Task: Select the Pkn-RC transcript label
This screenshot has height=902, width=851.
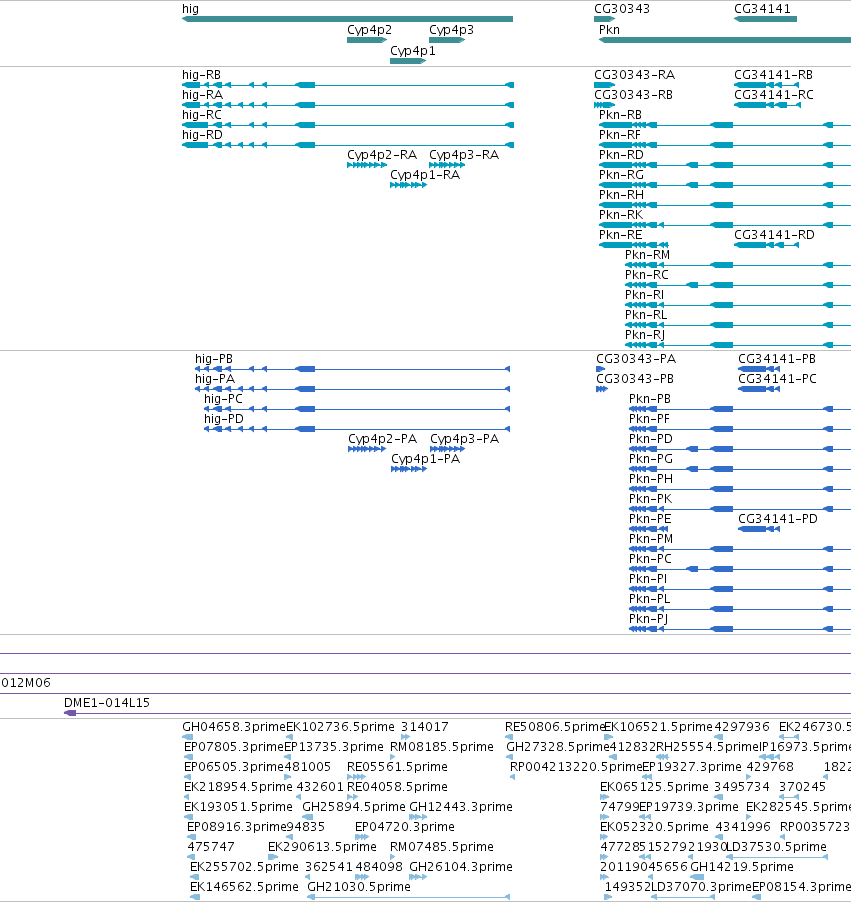Action: click(647, 275)
